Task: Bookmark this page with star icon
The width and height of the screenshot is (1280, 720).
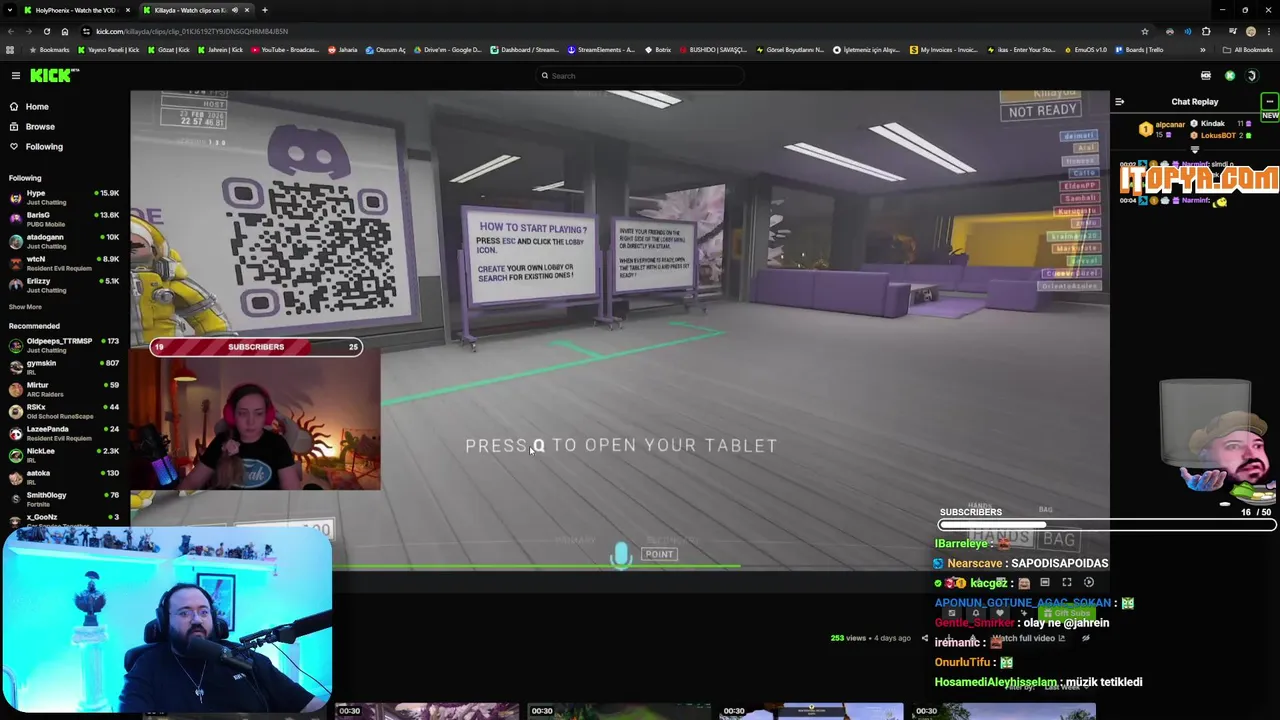Action: (x=1145, y=31)
